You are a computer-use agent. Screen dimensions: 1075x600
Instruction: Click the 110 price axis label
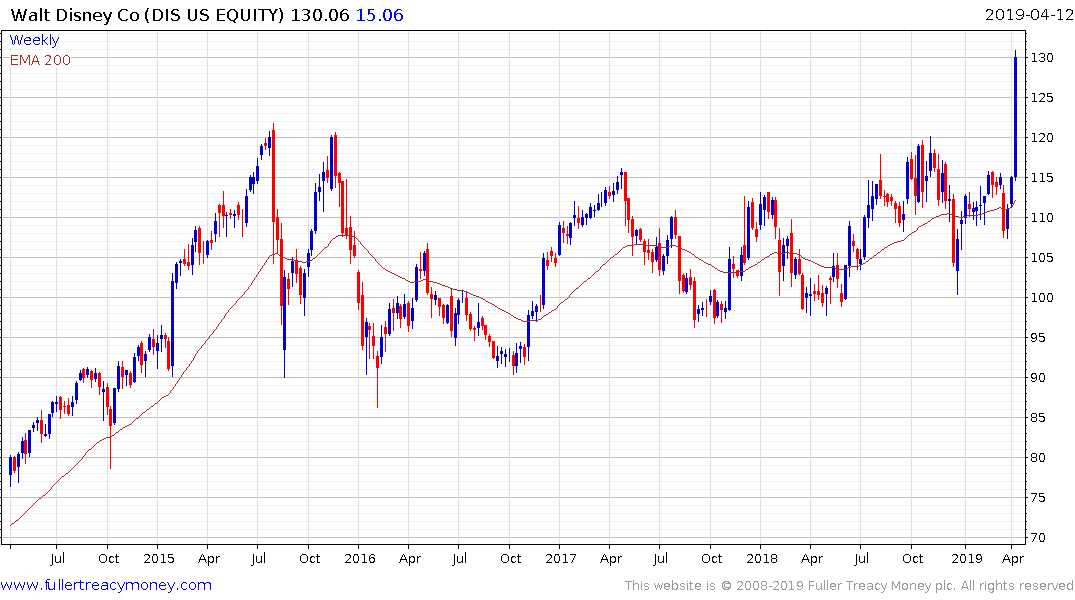pyautogui.click(x=1042, y=218)
